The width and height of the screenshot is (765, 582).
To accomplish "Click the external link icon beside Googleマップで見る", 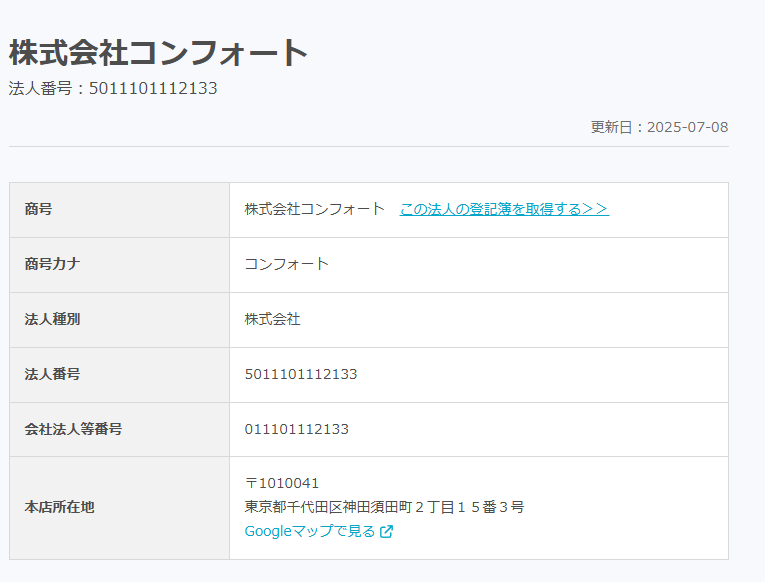I will (x=386, y=531).
